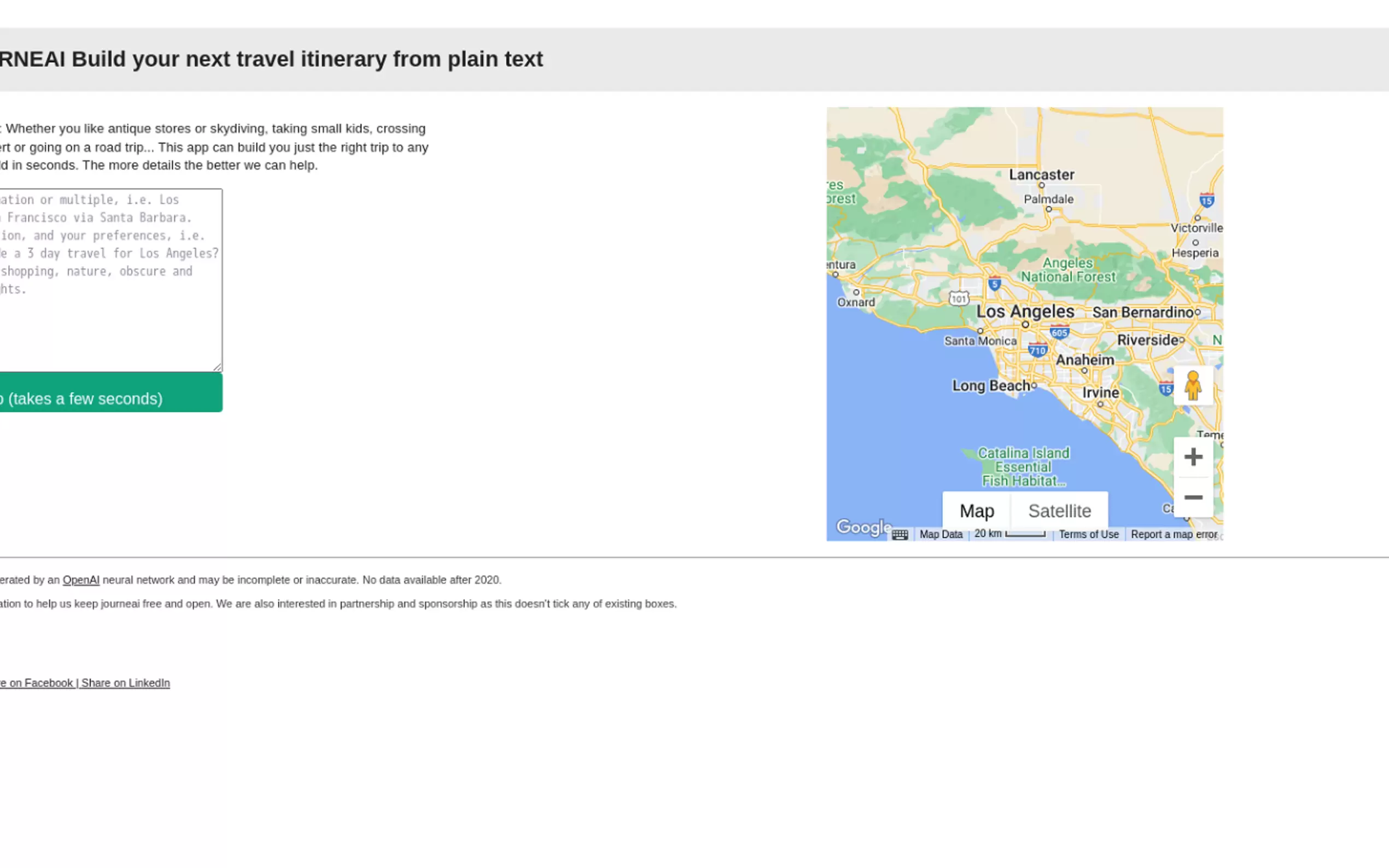Image resolution: width=1389 pixels, height=868 pixels.
Task: Open Map Data attribution button
Action: (941, 535)
